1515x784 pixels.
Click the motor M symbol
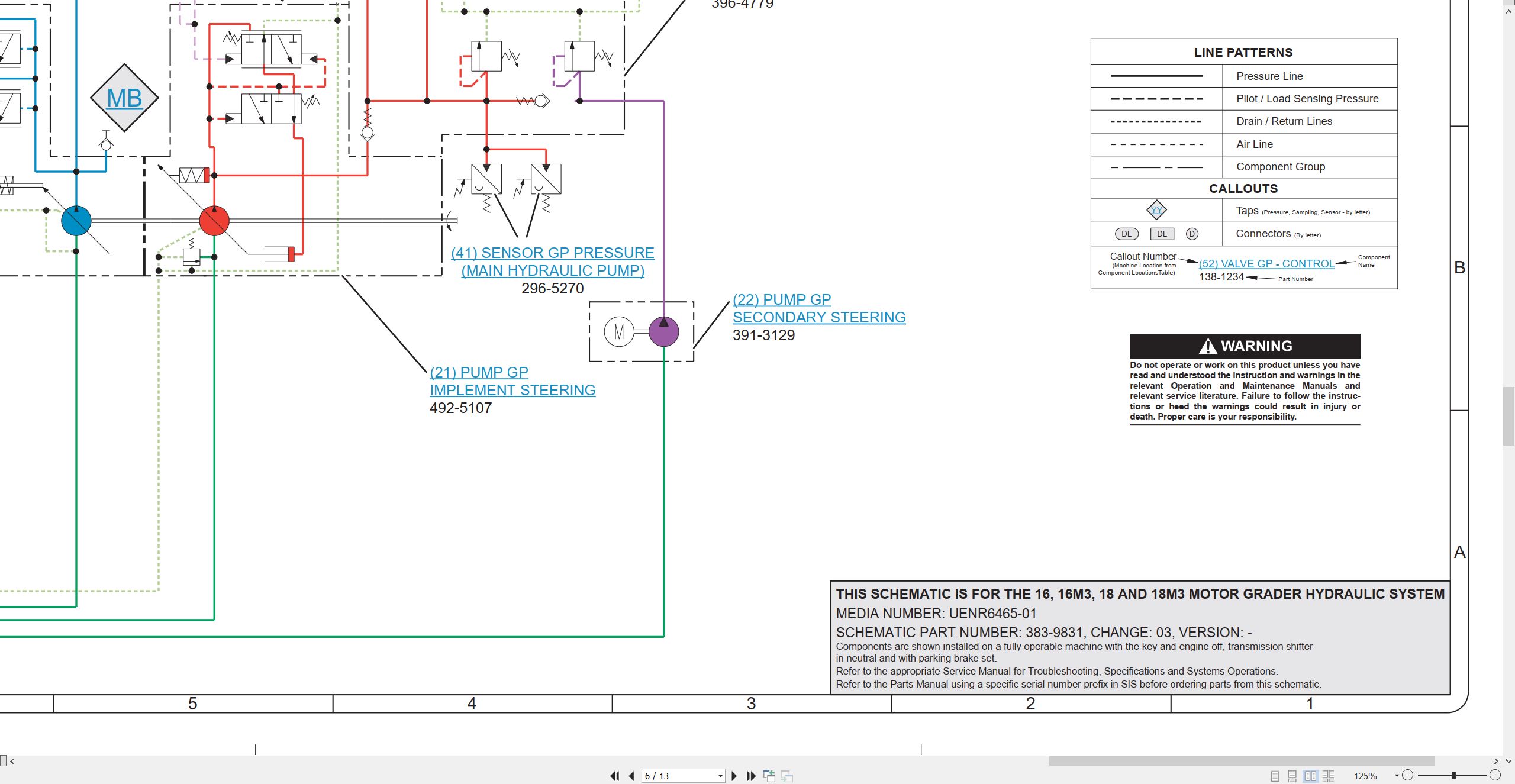pos(619,331)
